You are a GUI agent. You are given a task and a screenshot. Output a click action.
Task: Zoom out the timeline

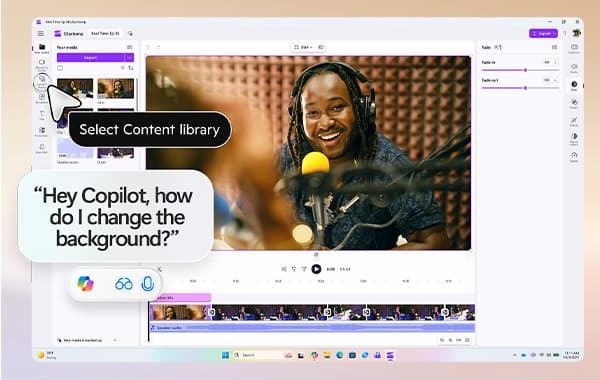click(442, 340)
